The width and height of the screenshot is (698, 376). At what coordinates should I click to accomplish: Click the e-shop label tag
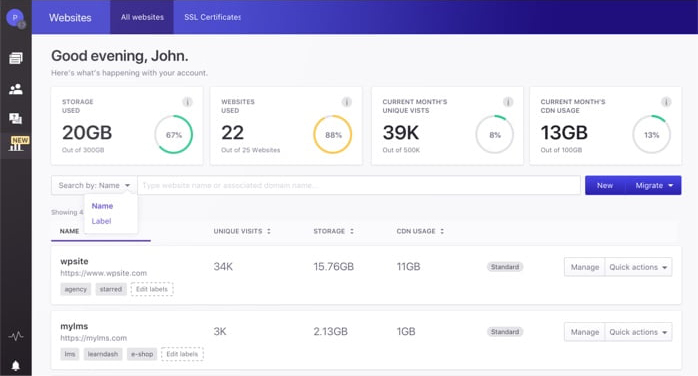point(142,354)
